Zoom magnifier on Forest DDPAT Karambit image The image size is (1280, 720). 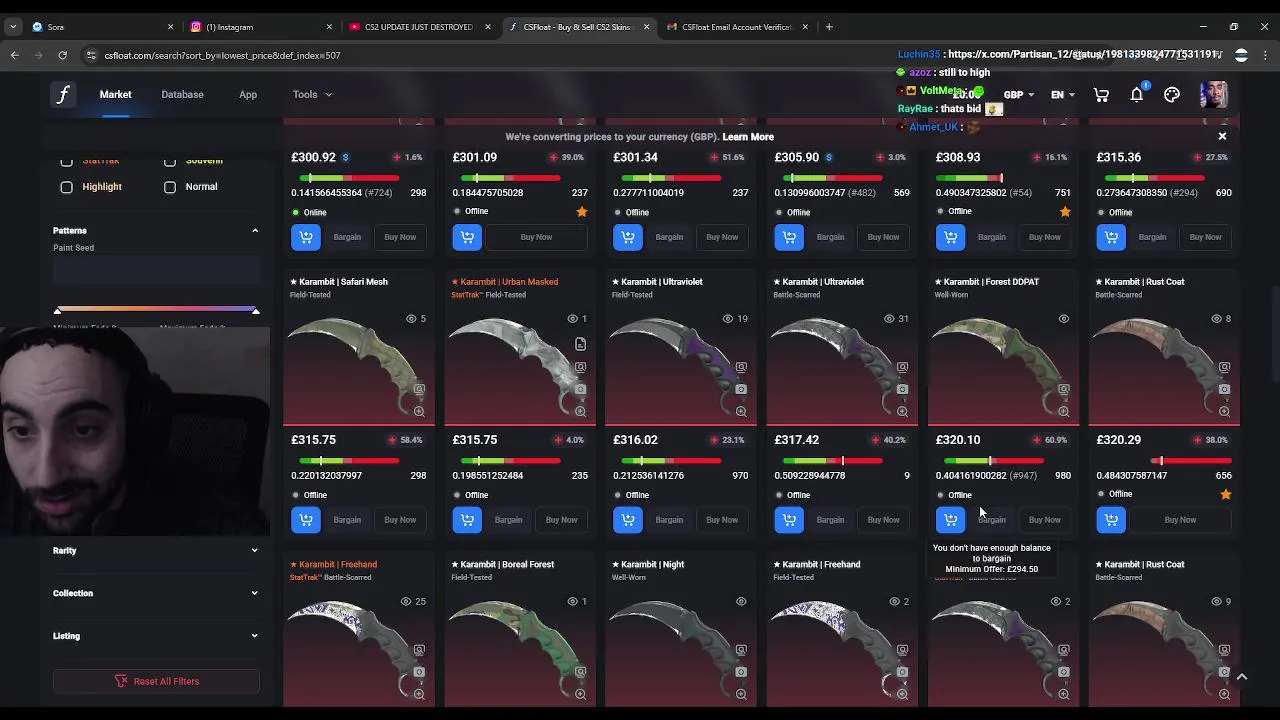point(1063,411)
